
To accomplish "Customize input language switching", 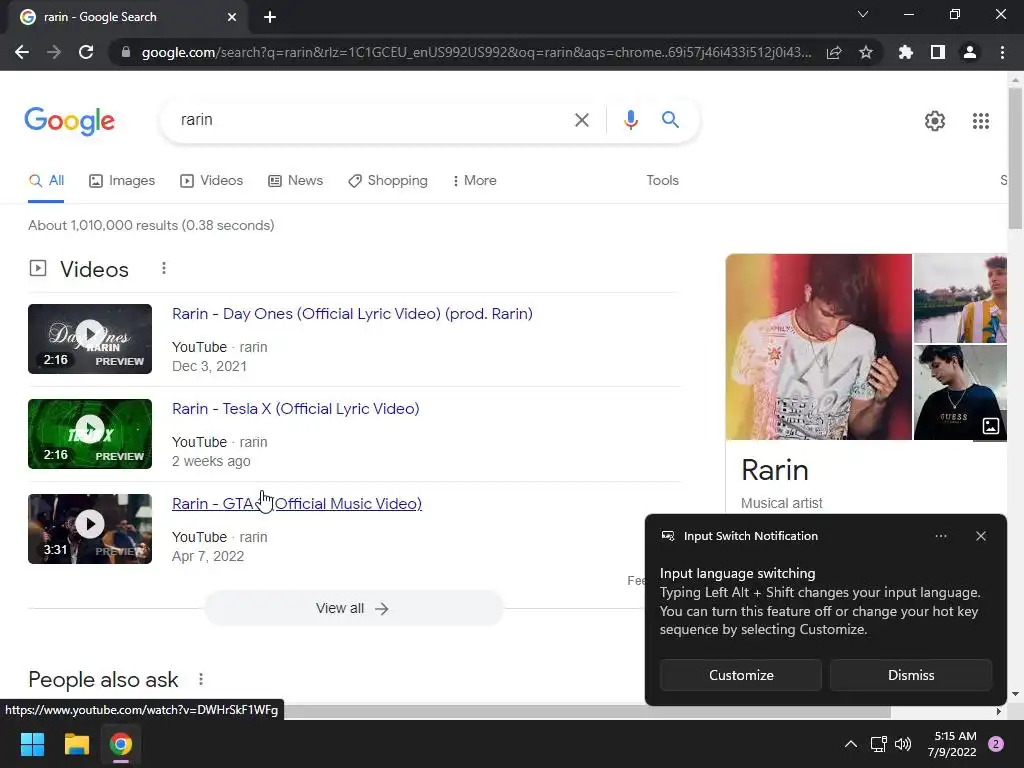I will tap(741, 675).
